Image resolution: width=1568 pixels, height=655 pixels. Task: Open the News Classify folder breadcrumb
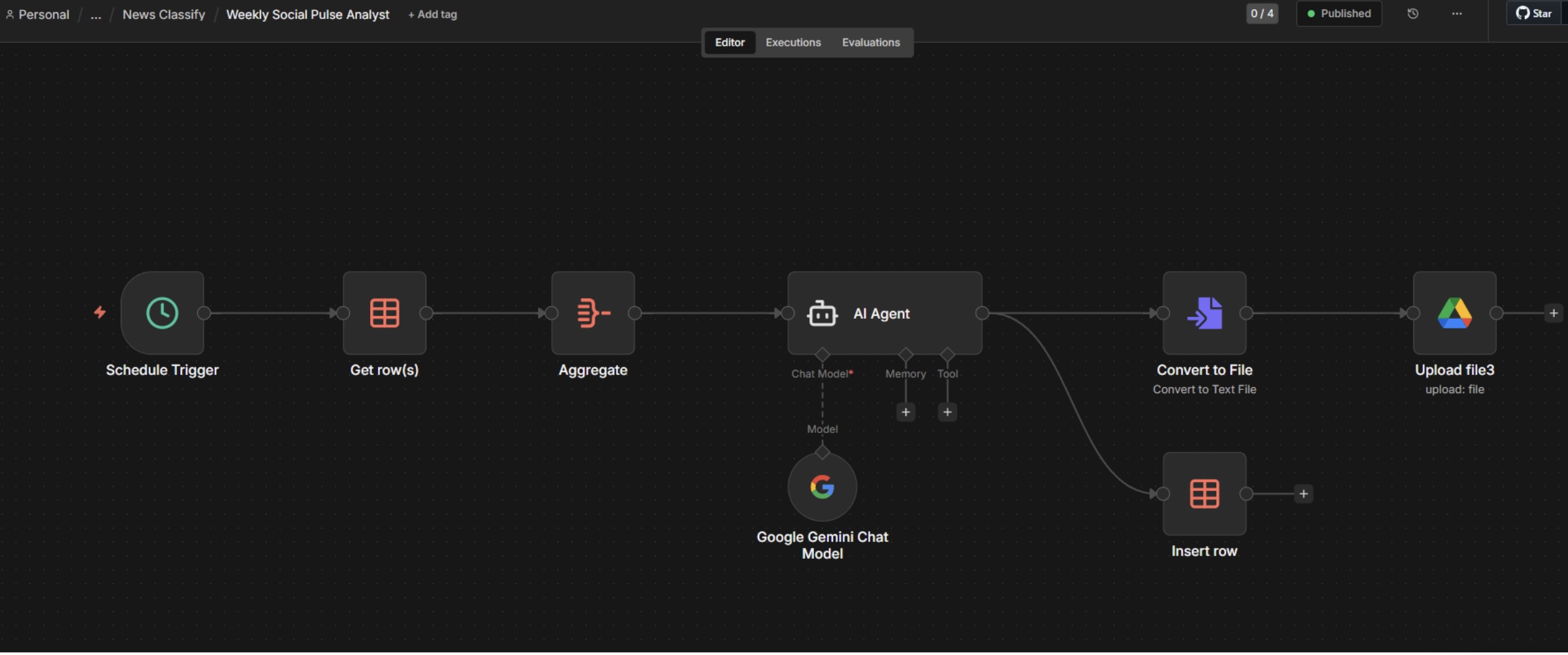[164, 14]
